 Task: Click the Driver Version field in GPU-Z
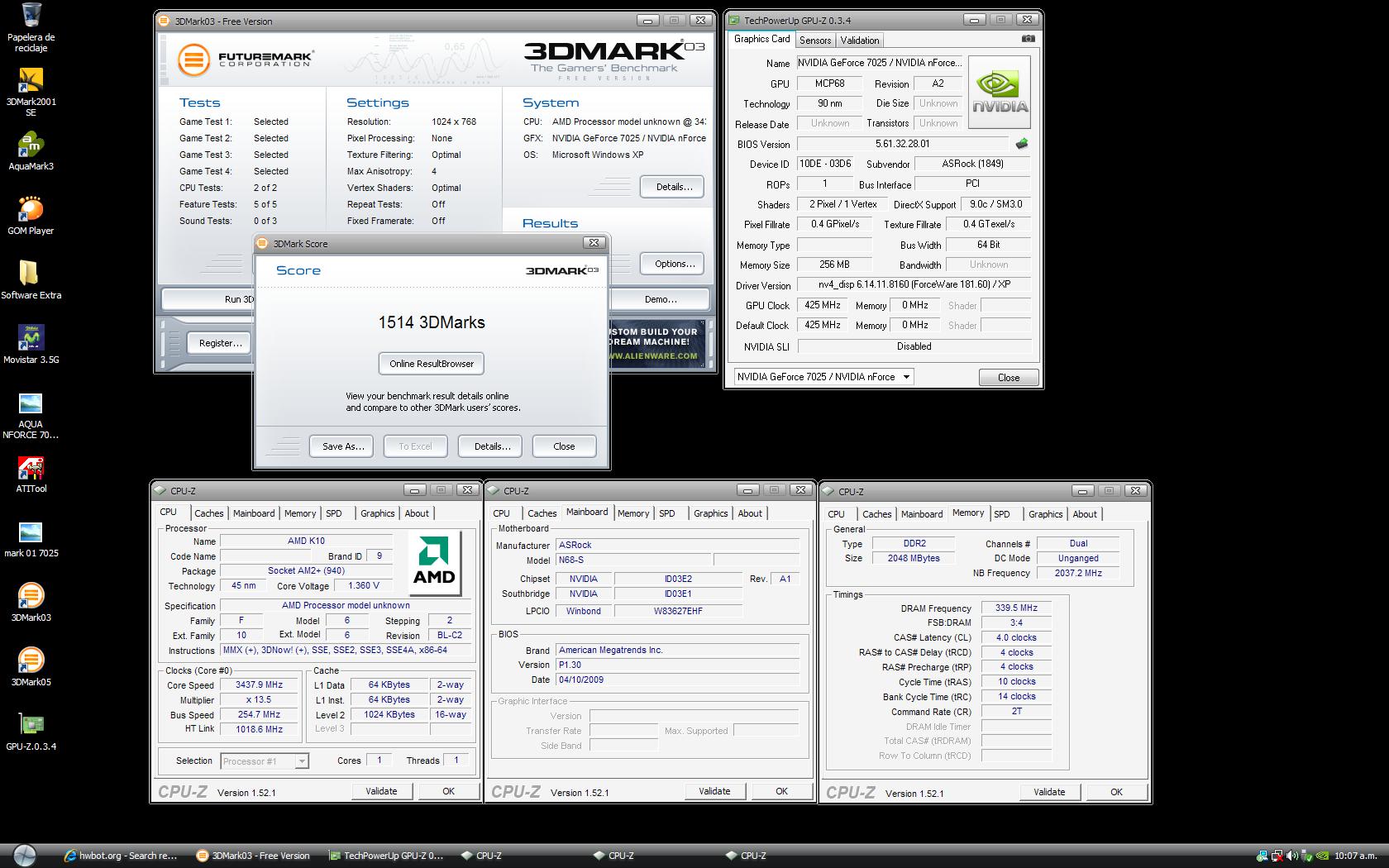coord(914,284)
